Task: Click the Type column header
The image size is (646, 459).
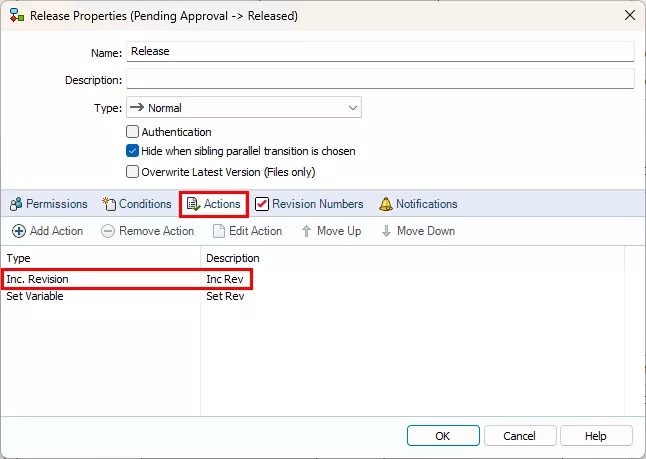Action: pyautogui.click(x=101, y=258)
